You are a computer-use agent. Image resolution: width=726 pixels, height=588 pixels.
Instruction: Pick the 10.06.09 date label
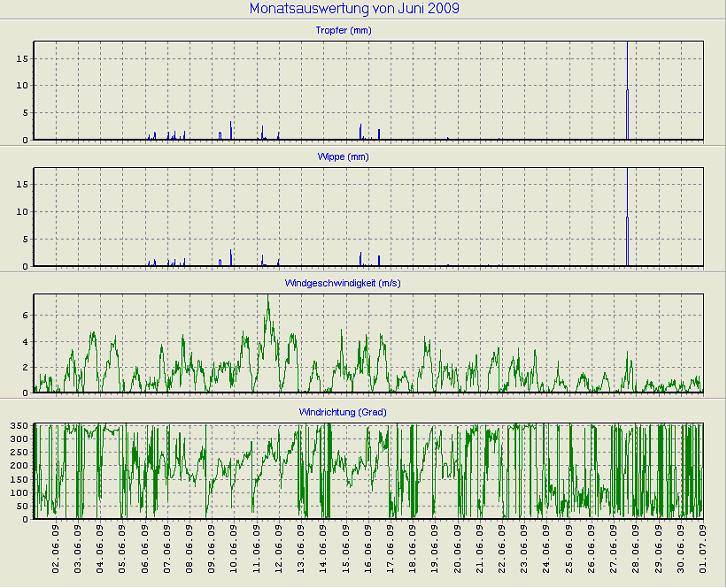click(235, 552)
